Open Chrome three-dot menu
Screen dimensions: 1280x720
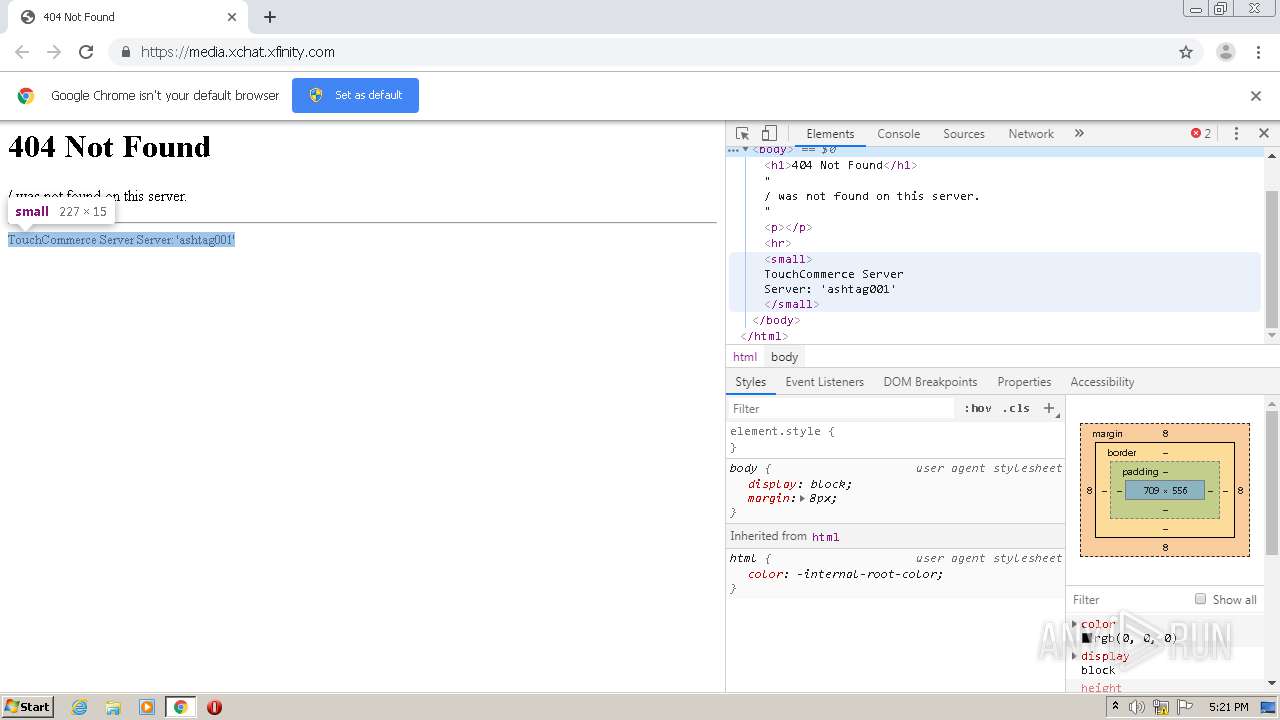tap(1258, 52)
